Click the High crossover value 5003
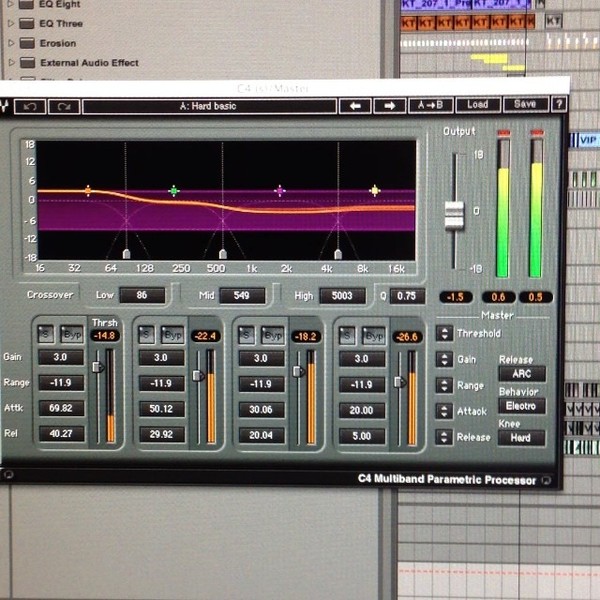 [342, 296]
